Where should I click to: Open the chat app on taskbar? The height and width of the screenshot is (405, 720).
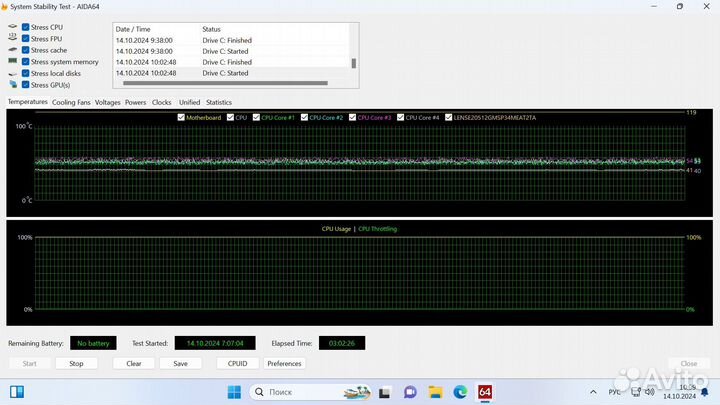point(410,392)
